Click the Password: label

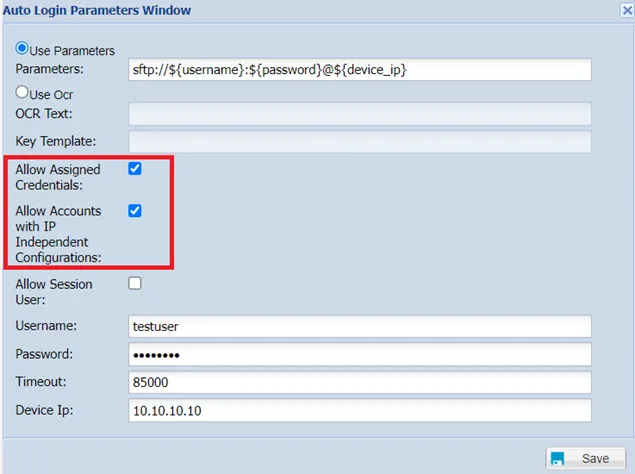point(44,354)
